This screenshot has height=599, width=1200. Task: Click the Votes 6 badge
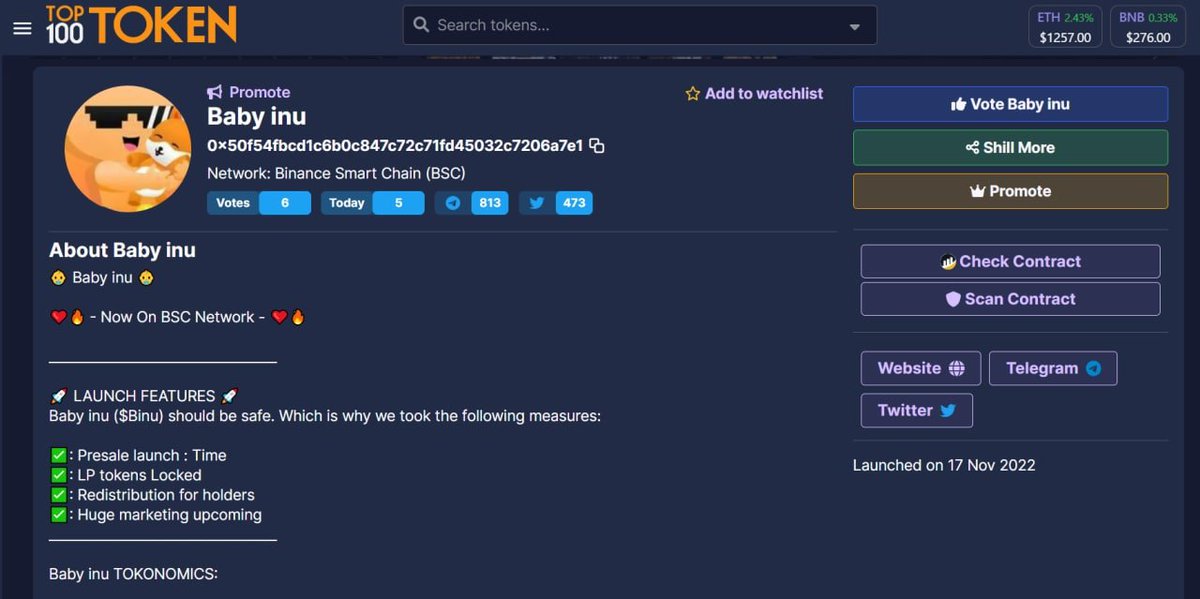click(x=258, y=203)
